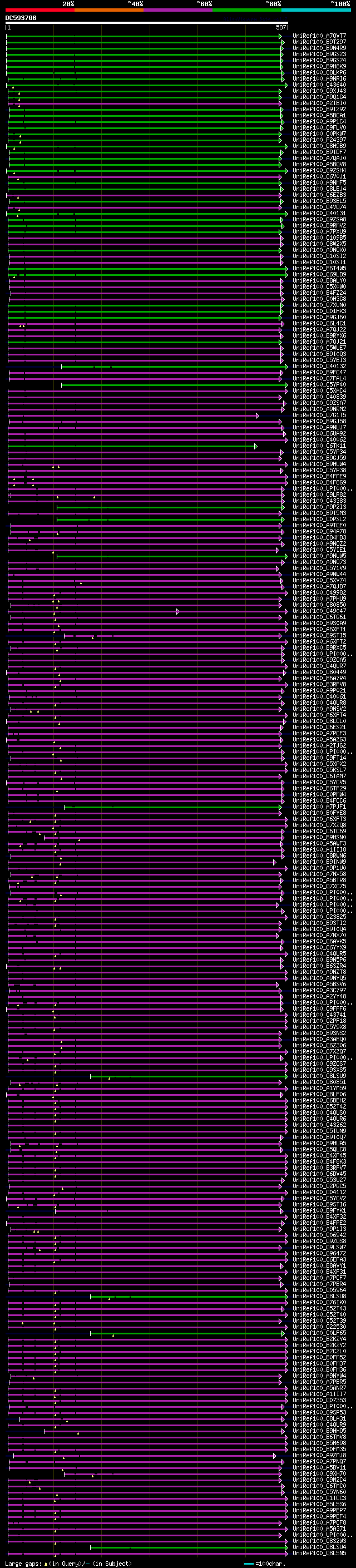Click the UniRef100_A9ZMJ8 label
Image resolution: width=356 pixels, height=1568 pixels.
click(x=319, y=1456)
